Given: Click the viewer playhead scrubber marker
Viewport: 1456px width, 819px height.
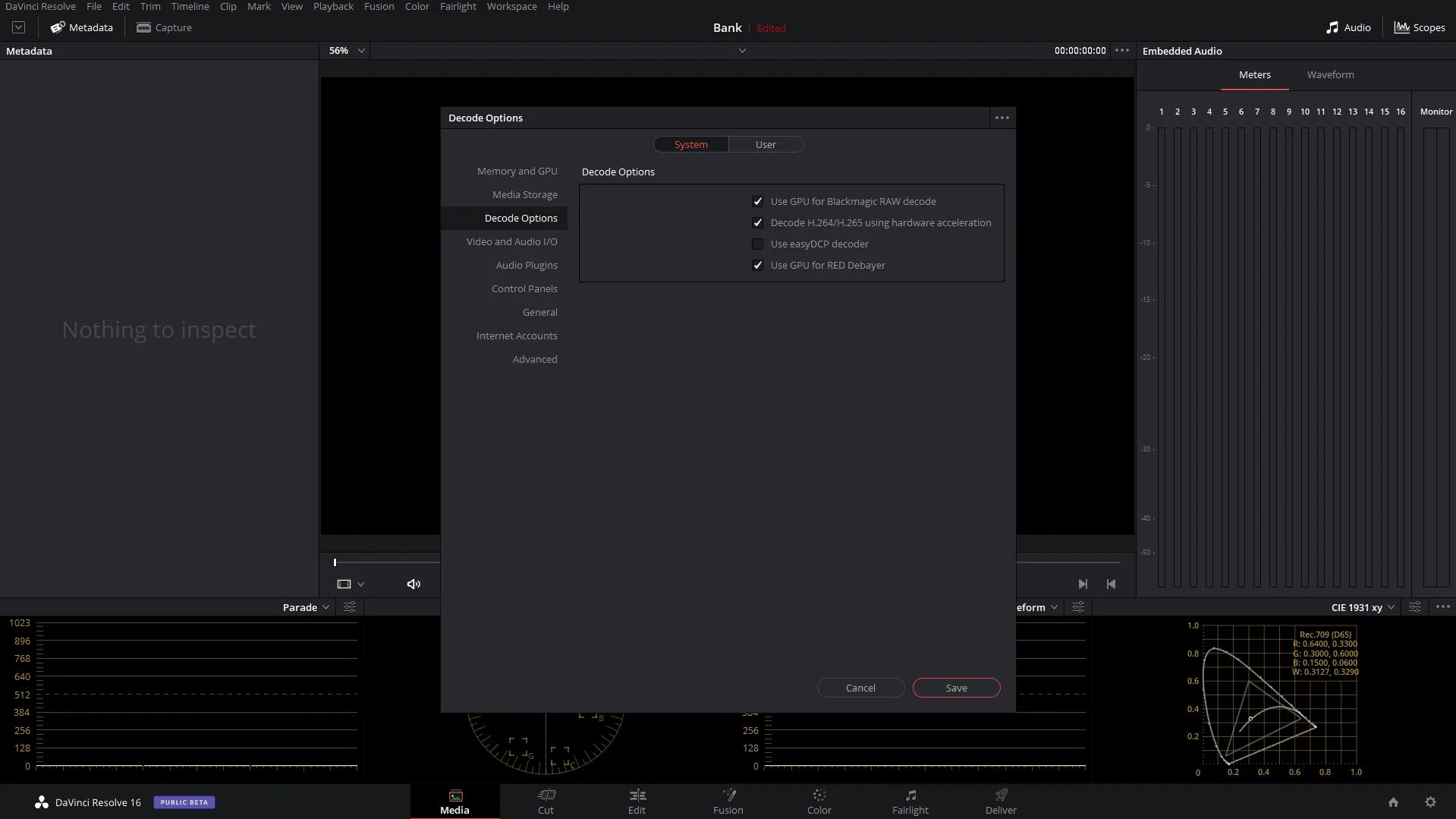Looking at the screenshot, I should [335, 562].
